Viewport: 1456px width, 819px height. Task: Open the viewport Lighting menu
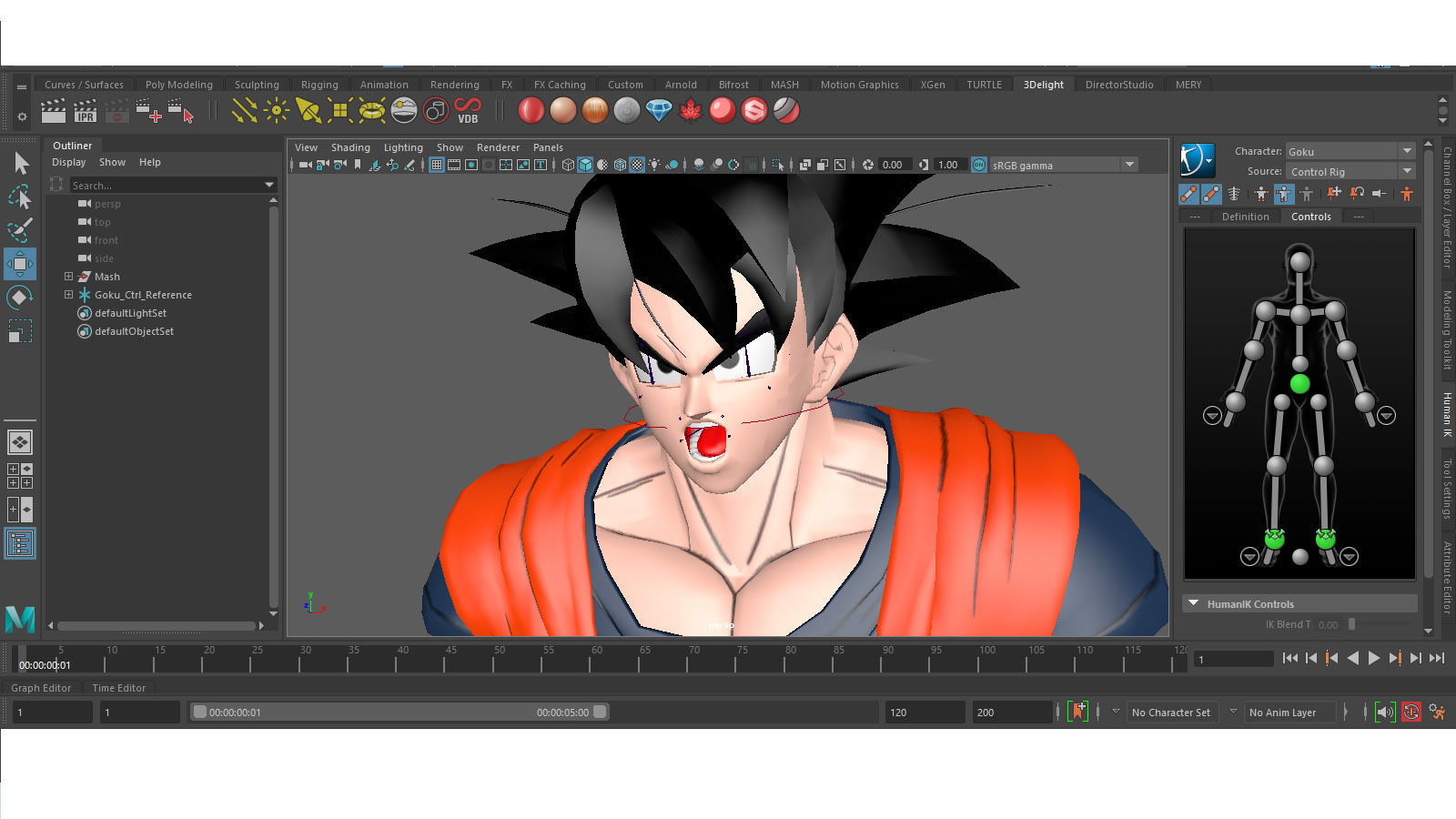[x=403, y=147]
